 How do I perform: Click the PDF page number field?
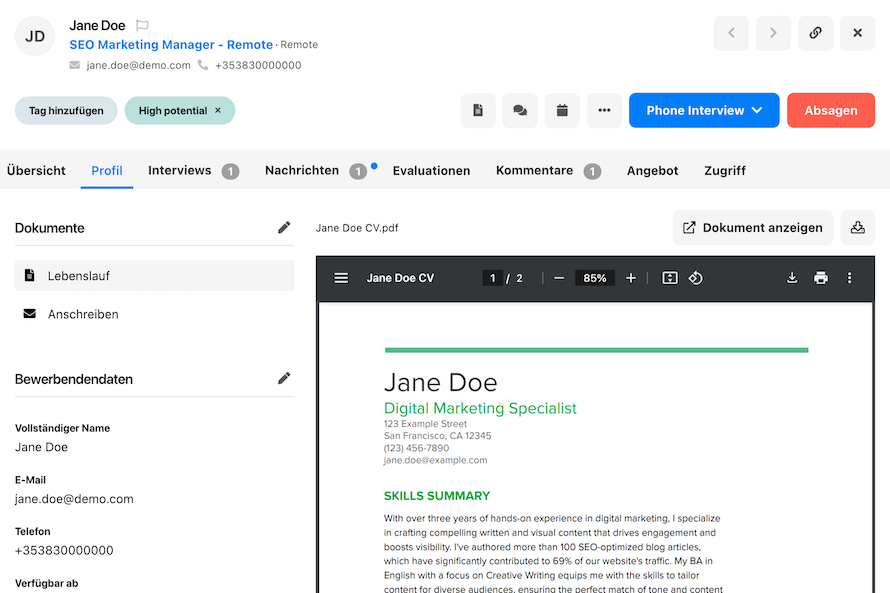pos(492,278)
